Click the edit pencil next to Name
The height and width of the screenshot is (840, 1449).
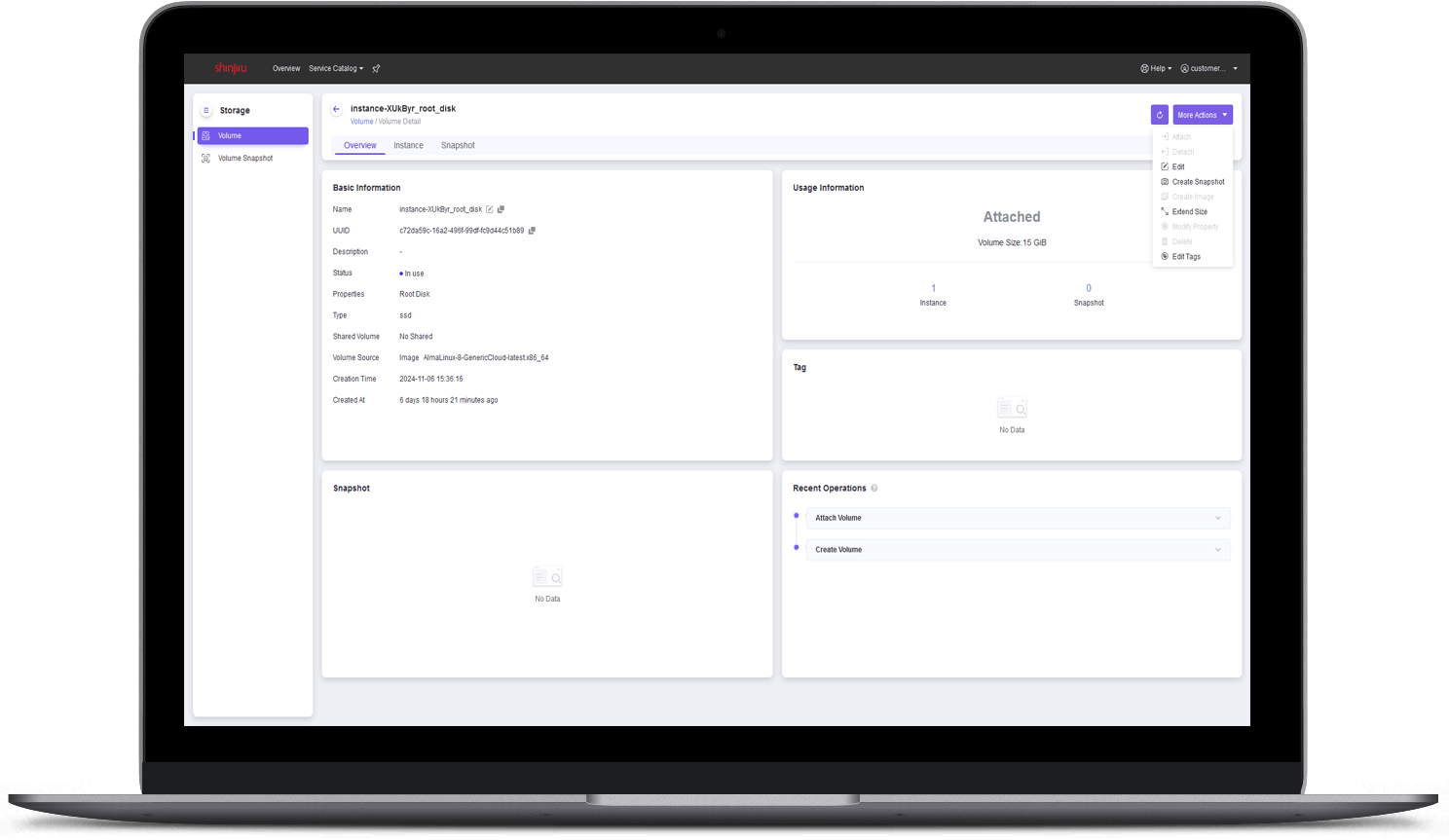(x=490, y=209)
